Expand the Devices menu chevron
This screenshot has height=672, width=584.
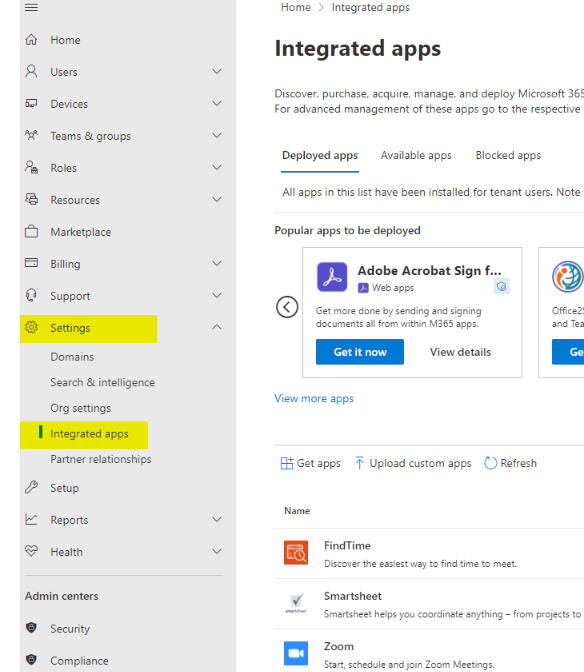click(217, 103)
